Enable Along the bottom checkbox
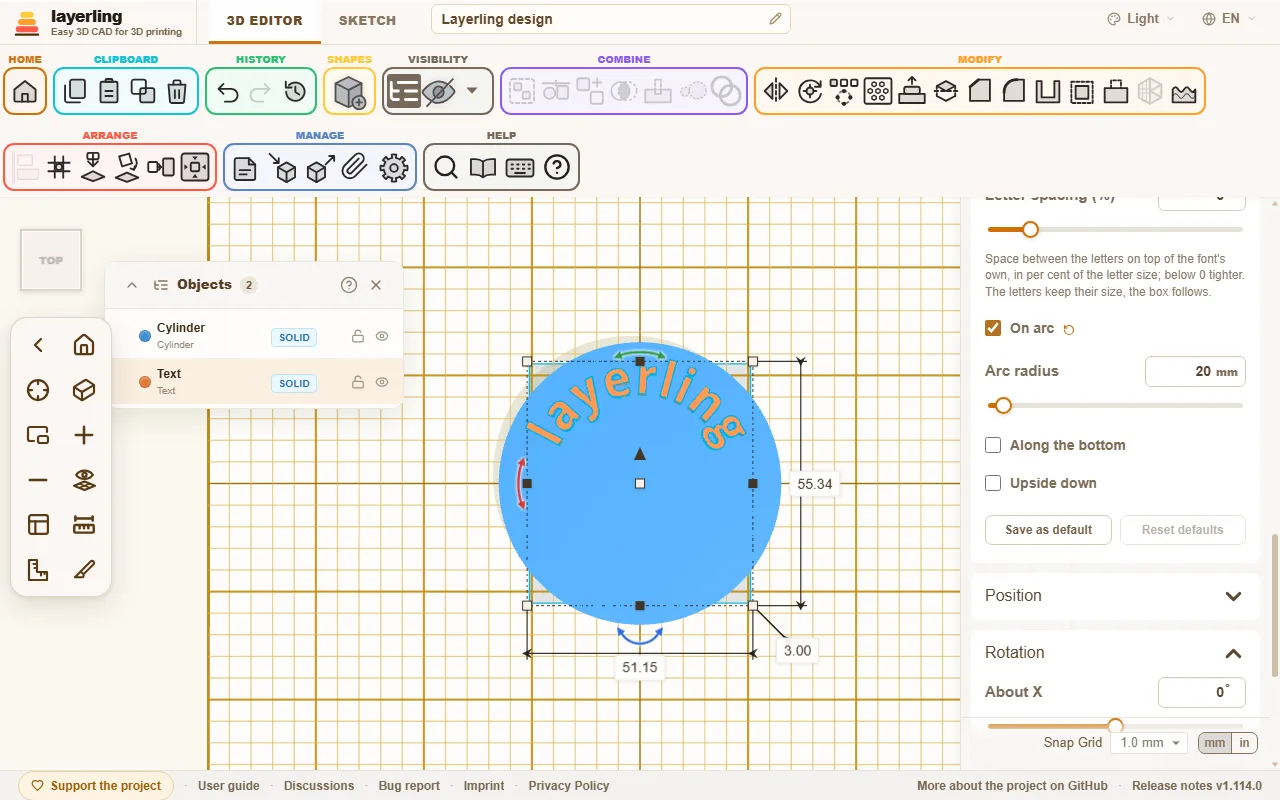 pyautogui.click(x=993, y=445)
